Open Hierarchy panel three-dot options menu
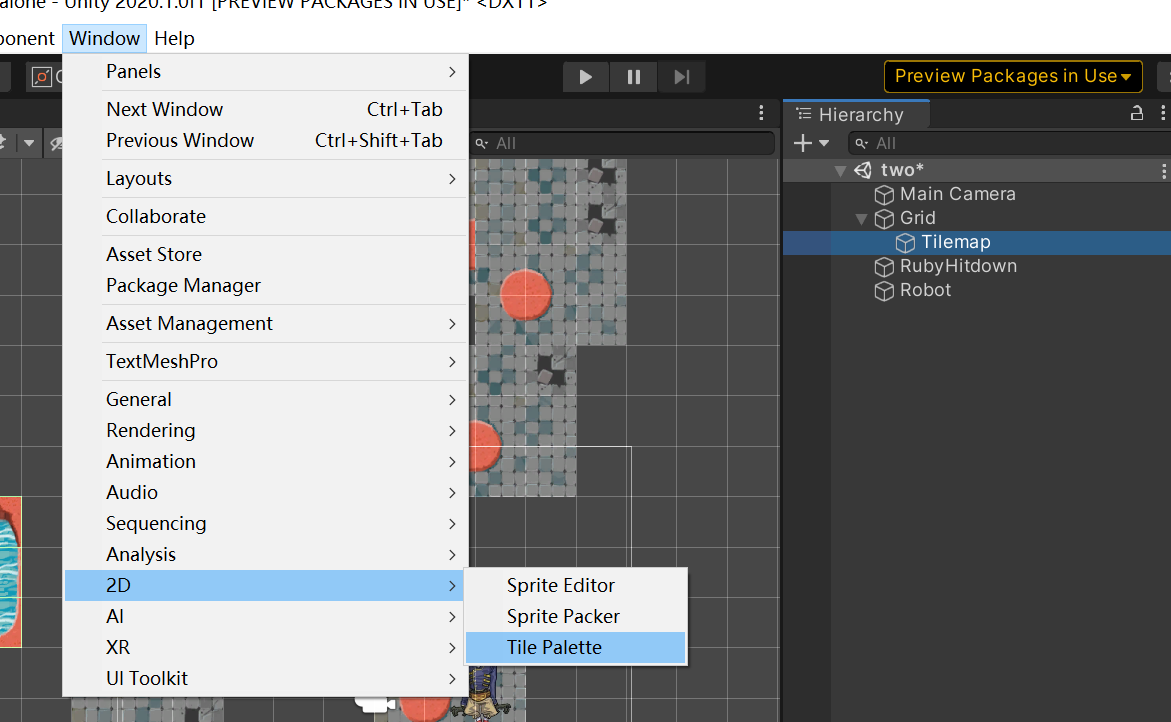This screenshot has height=722, width=1171. point(1163,113)
